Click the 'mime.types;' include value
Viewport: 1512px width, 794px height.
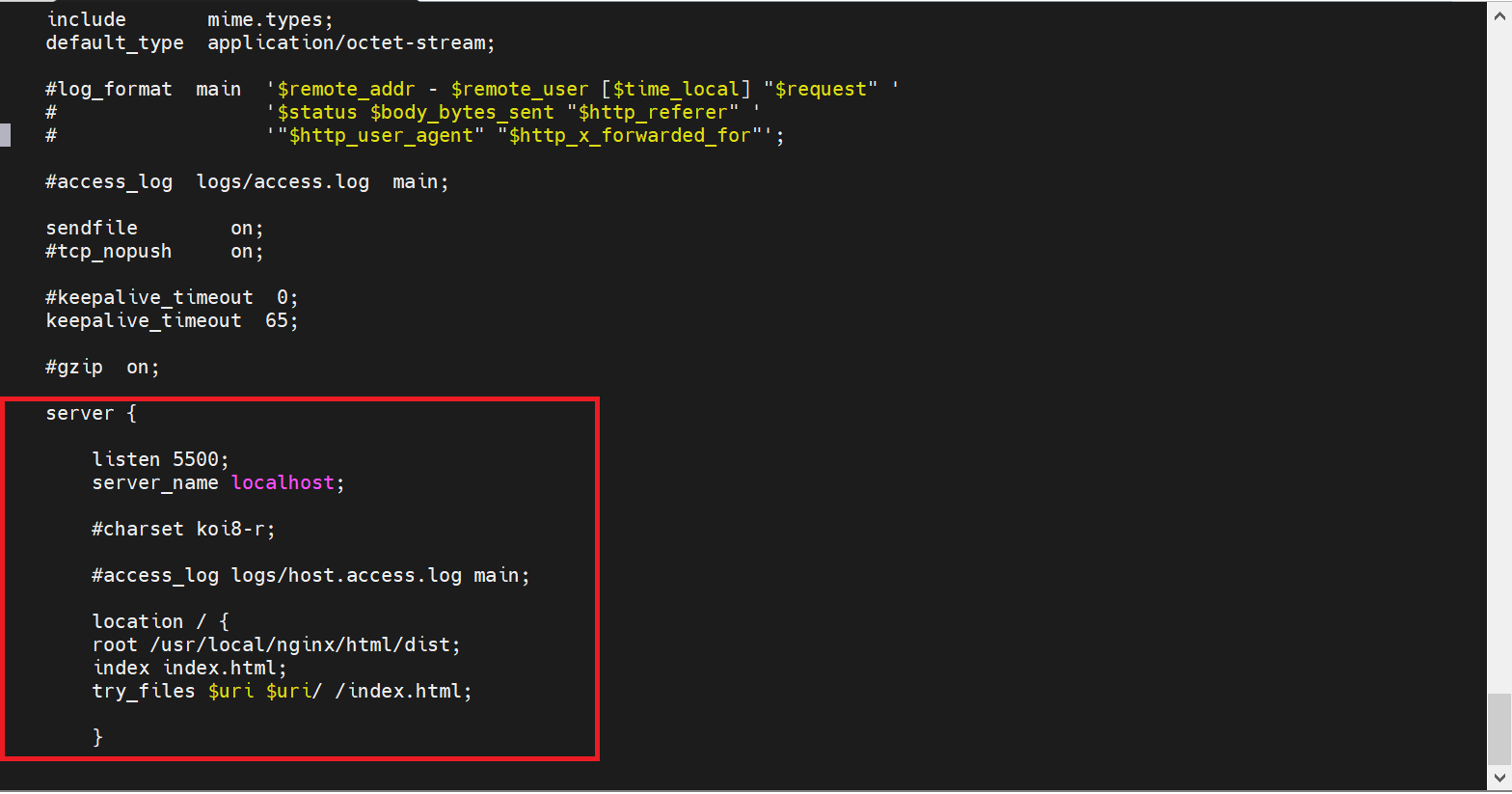pos(270,19)
